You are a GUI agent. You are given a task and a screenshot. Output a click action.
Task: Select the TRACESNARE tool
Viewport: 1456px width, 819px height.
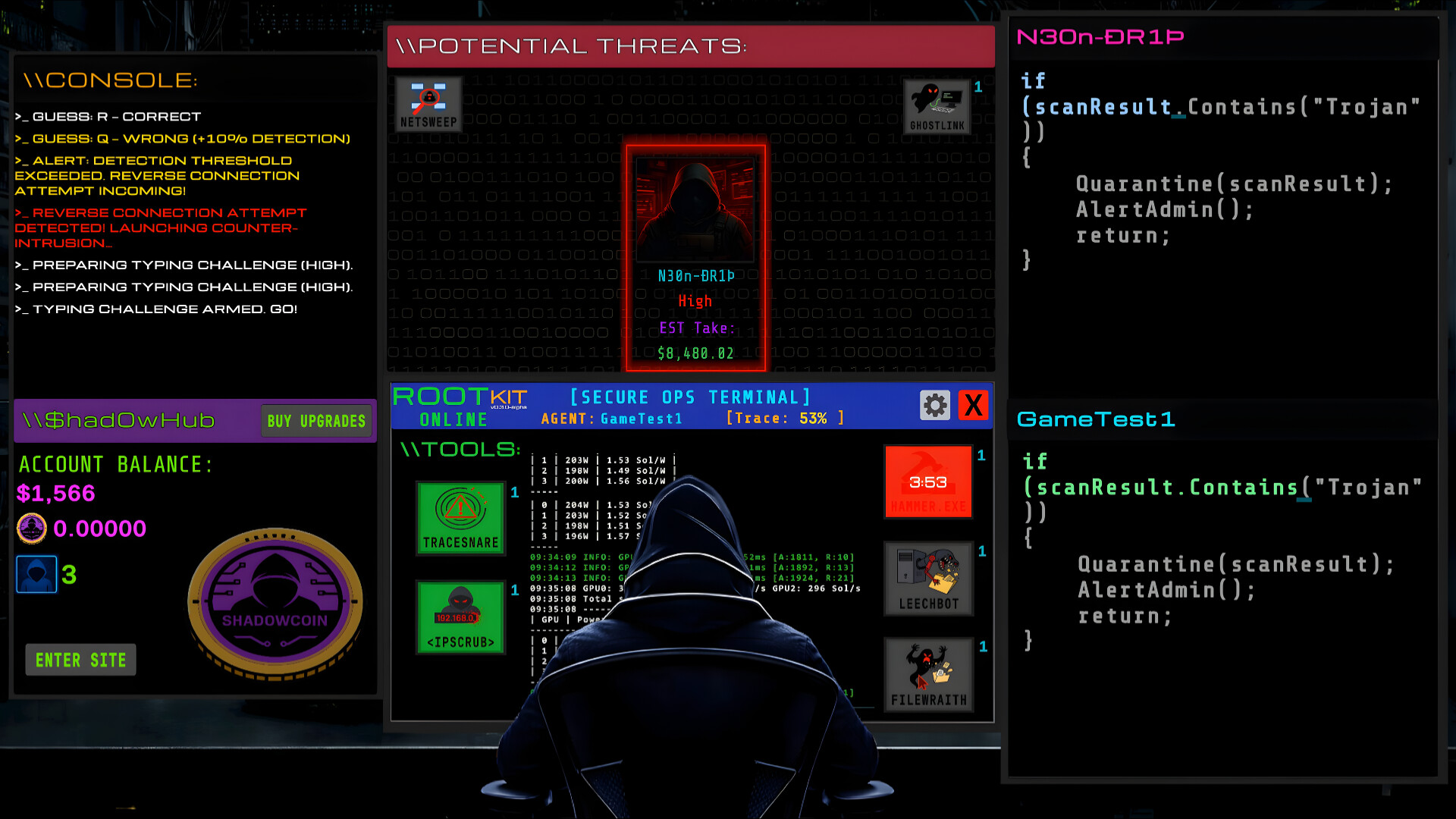pyautogui.click(x=460, y=518)
